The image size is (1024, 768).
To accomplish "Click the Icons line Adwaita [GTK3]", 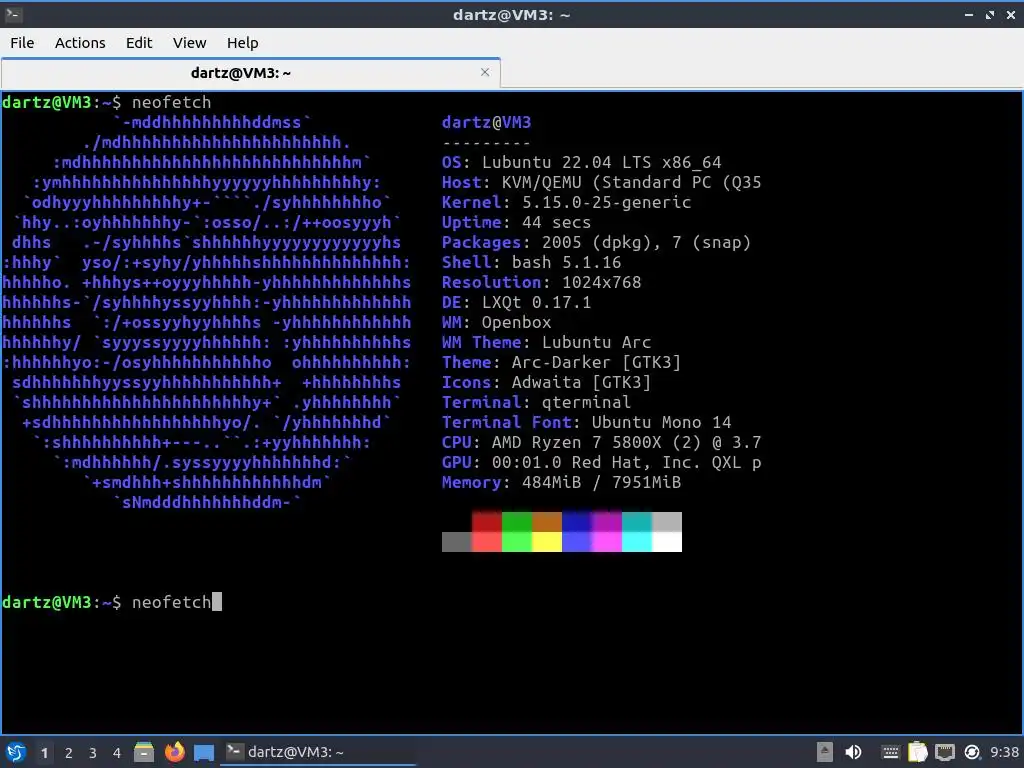I will point(546,383).
